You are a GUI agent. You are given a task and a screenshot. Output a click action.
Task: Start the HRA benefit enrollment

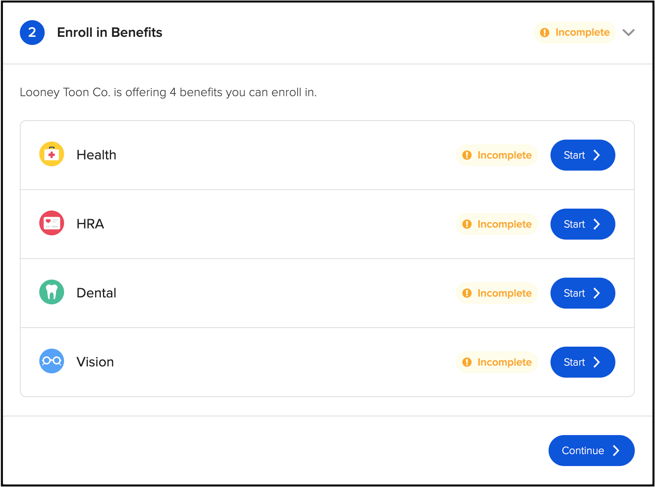pyautogui.click(x=582, y=224)
